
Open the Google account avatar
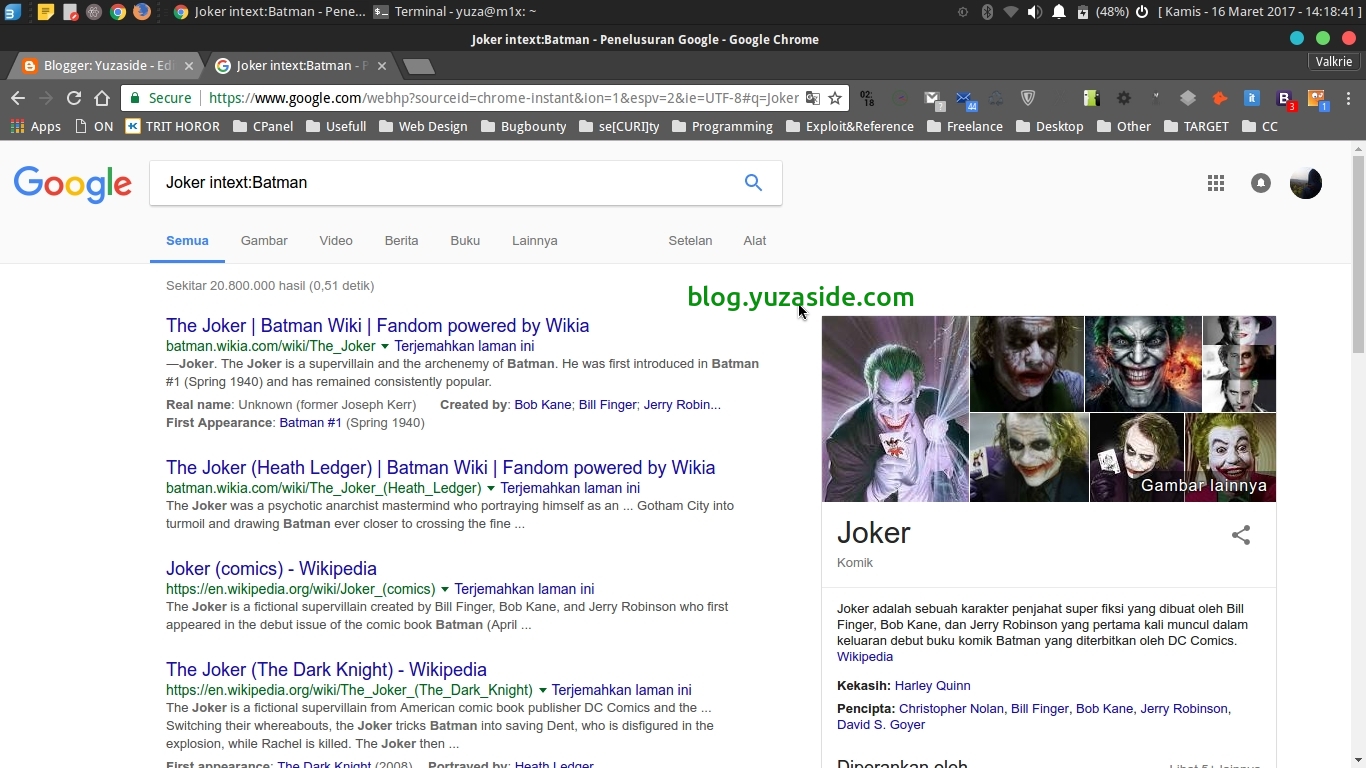1306,183
